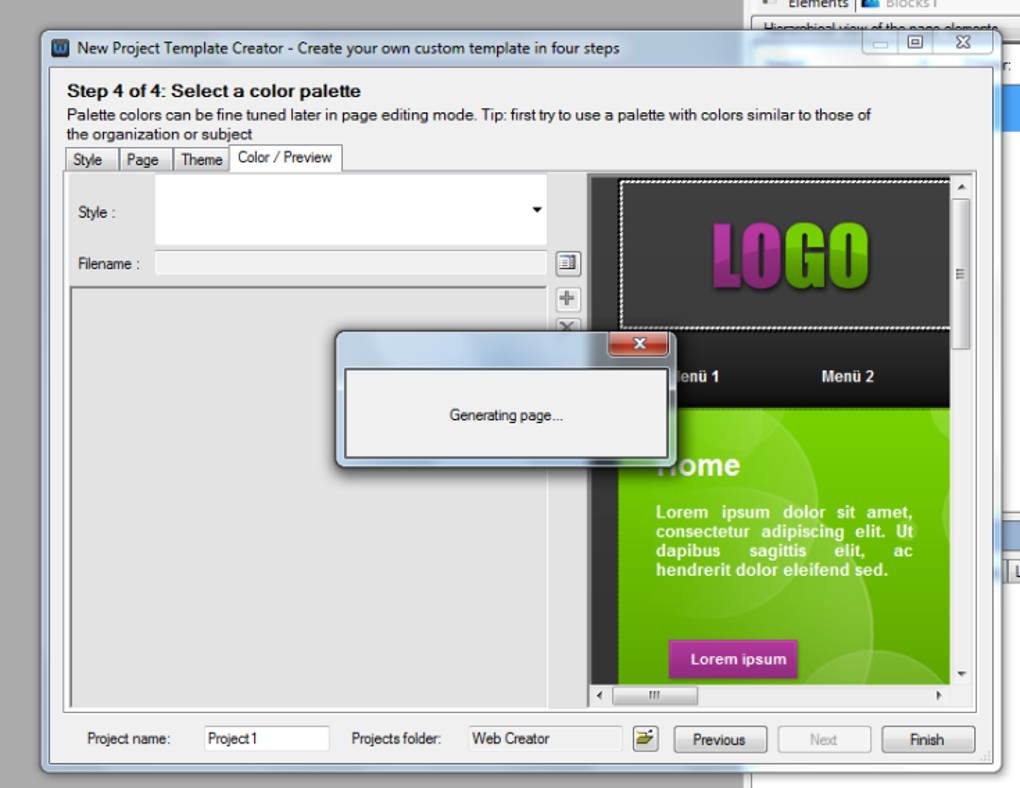Click the Generating page... message text

[x=506, y=415]
